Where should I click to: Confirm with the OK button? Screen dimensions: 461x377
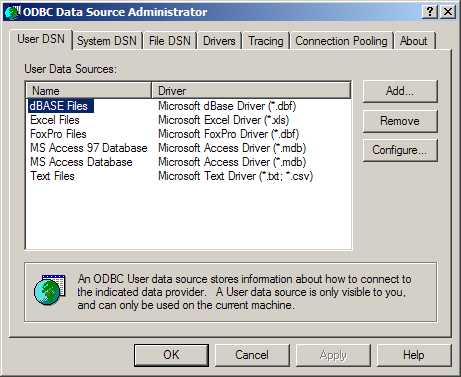(171, 355)
